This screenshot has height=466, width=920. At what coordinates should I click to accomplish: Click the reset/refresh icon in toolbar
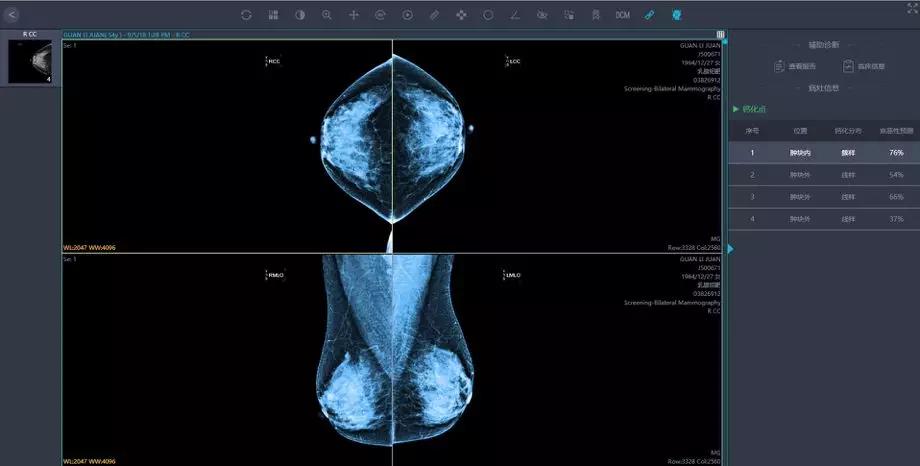click(247, 15)
